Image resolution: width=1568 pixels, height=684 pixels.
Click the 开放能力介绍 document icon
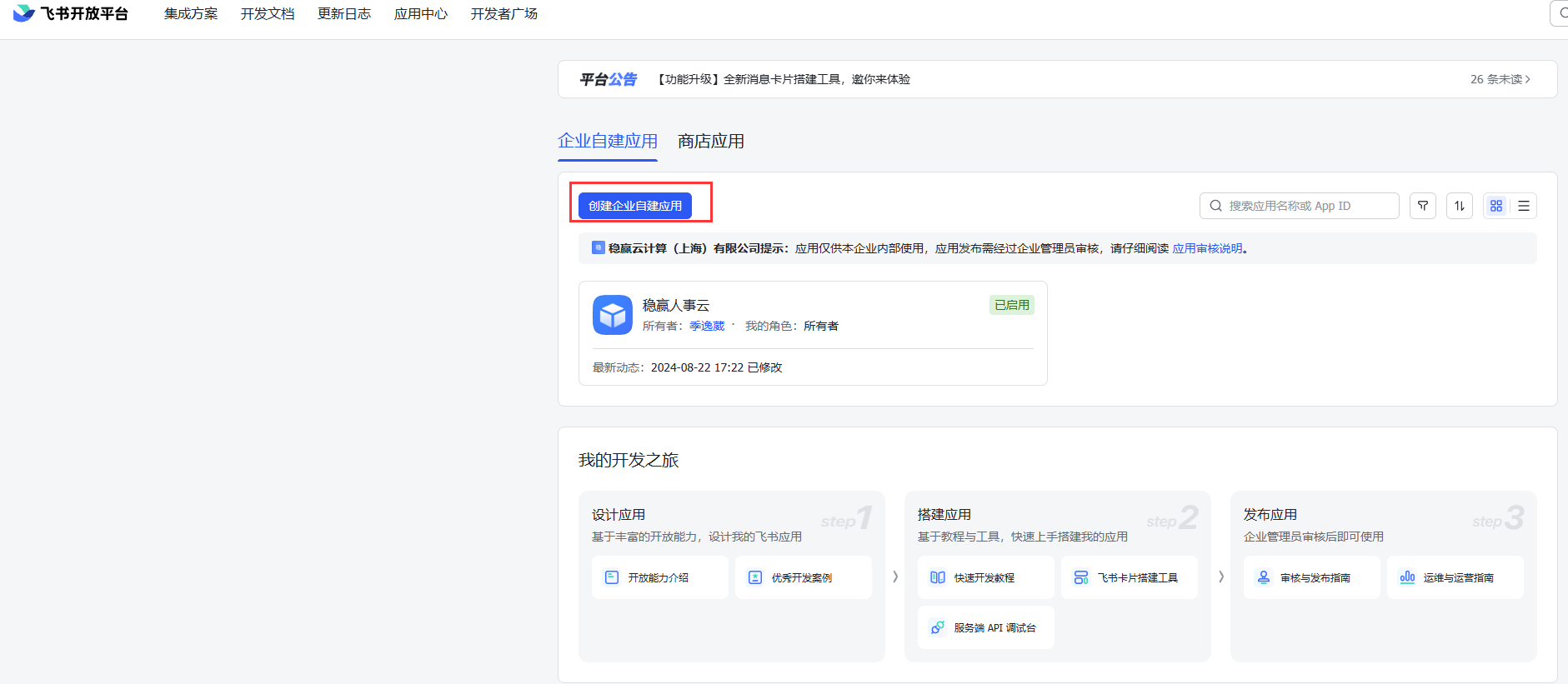pos(612,577)
